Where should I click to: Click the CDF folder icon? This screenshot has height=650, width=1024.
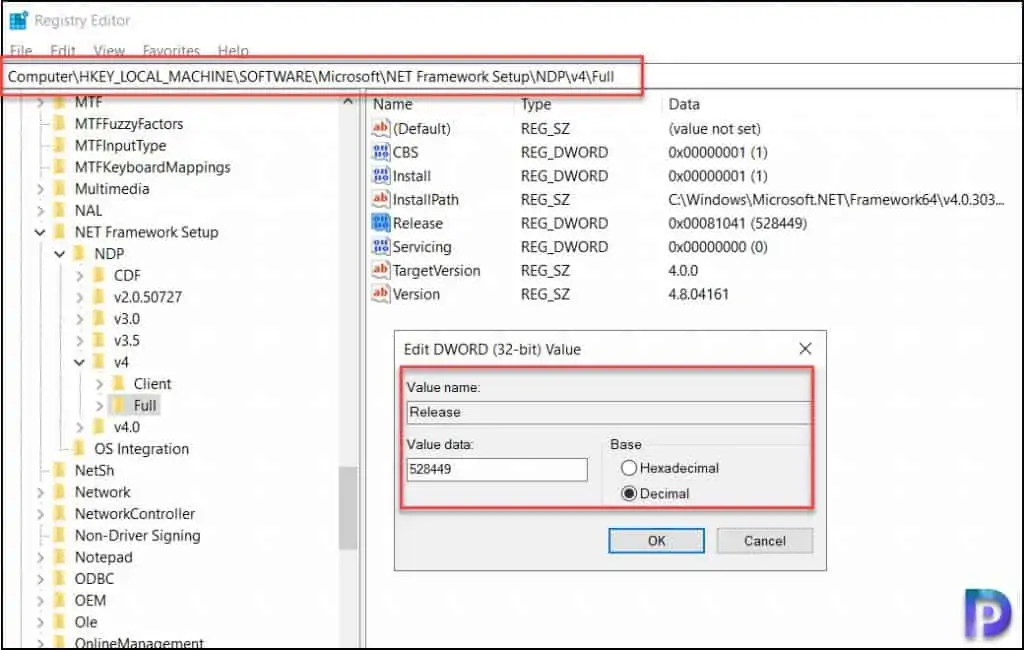point(99,275)
